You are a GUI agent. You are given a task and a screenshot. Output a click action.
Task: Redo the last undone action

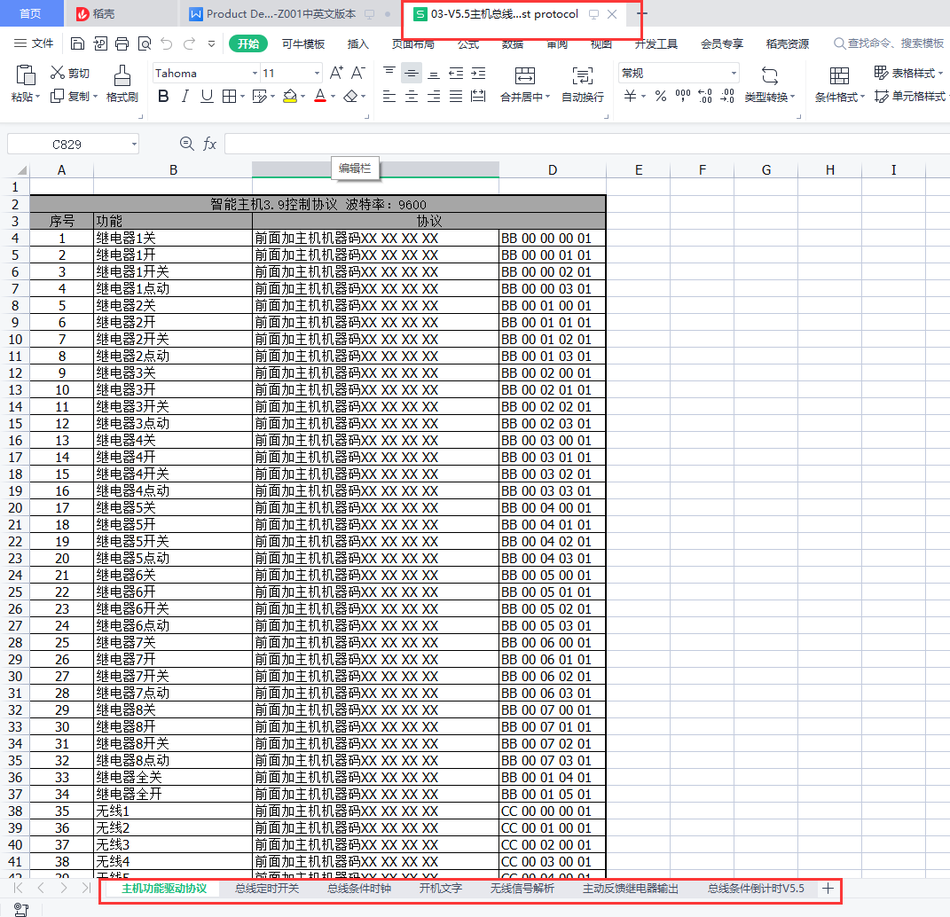pos(189,44)
